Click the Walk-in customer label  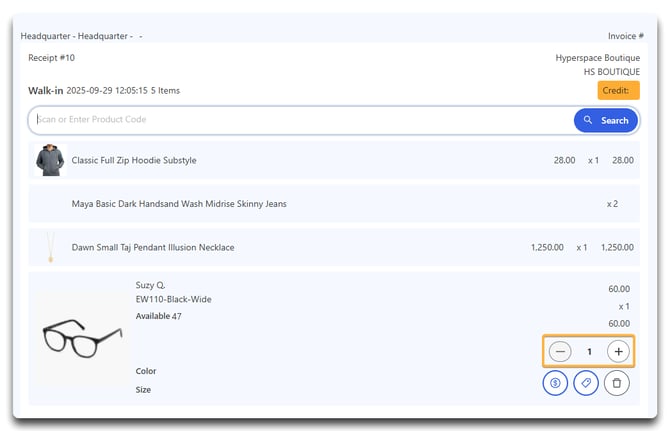(x=45, y=90)
